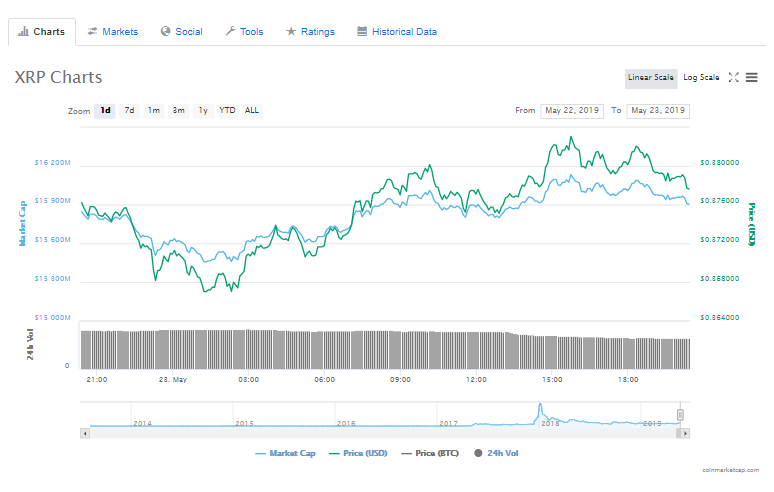Open the Charts tab
Screen dimensions: 774x492
[42, 32]
